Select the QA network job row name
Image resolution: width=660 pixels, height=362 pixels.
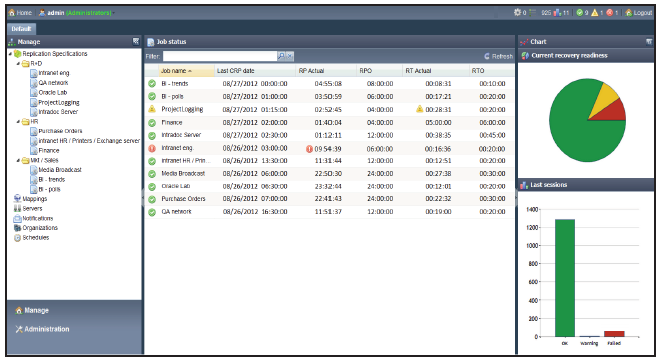(176, 212)
